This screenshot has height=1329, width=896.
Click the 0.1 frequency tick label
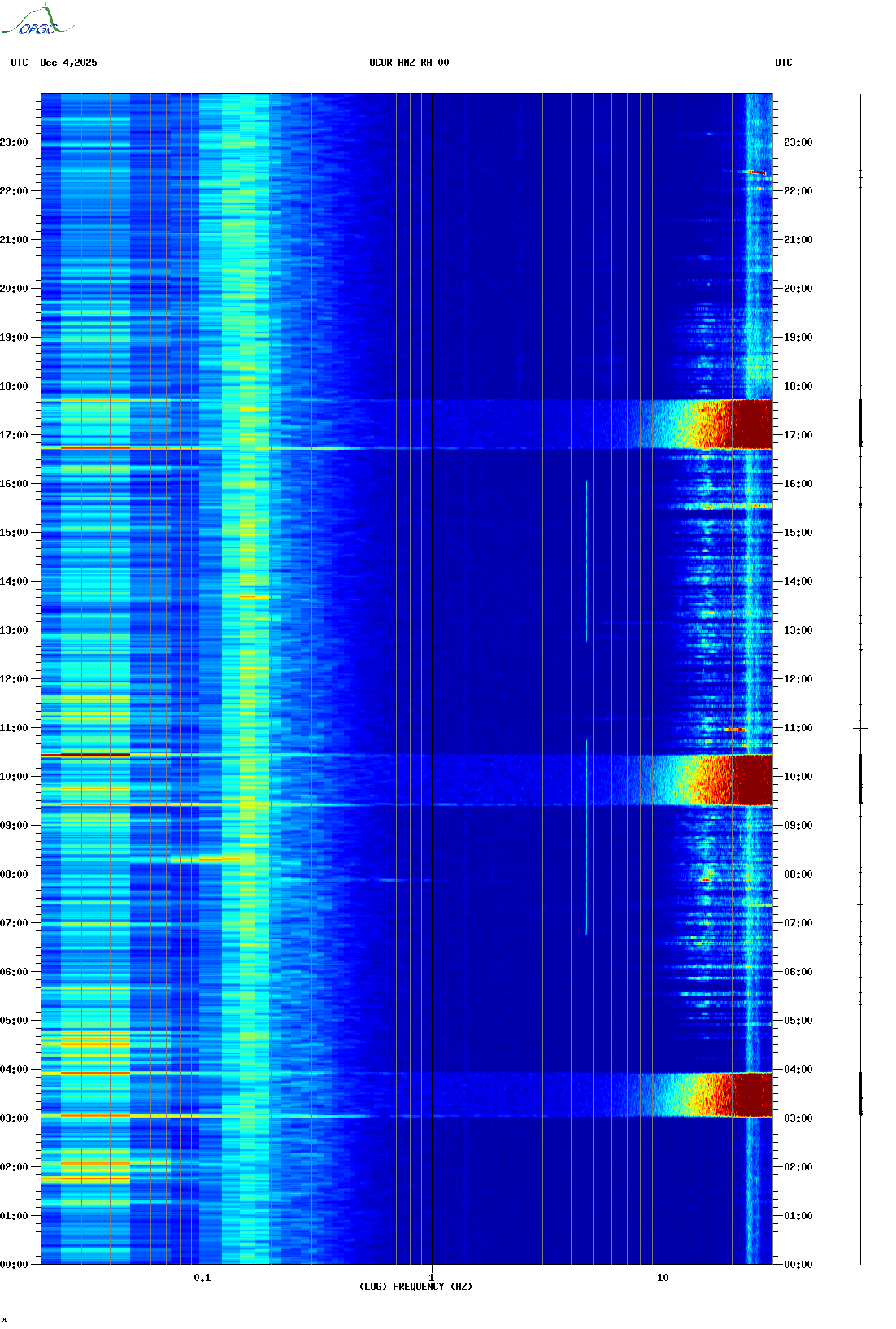(x=202, y=1278)
